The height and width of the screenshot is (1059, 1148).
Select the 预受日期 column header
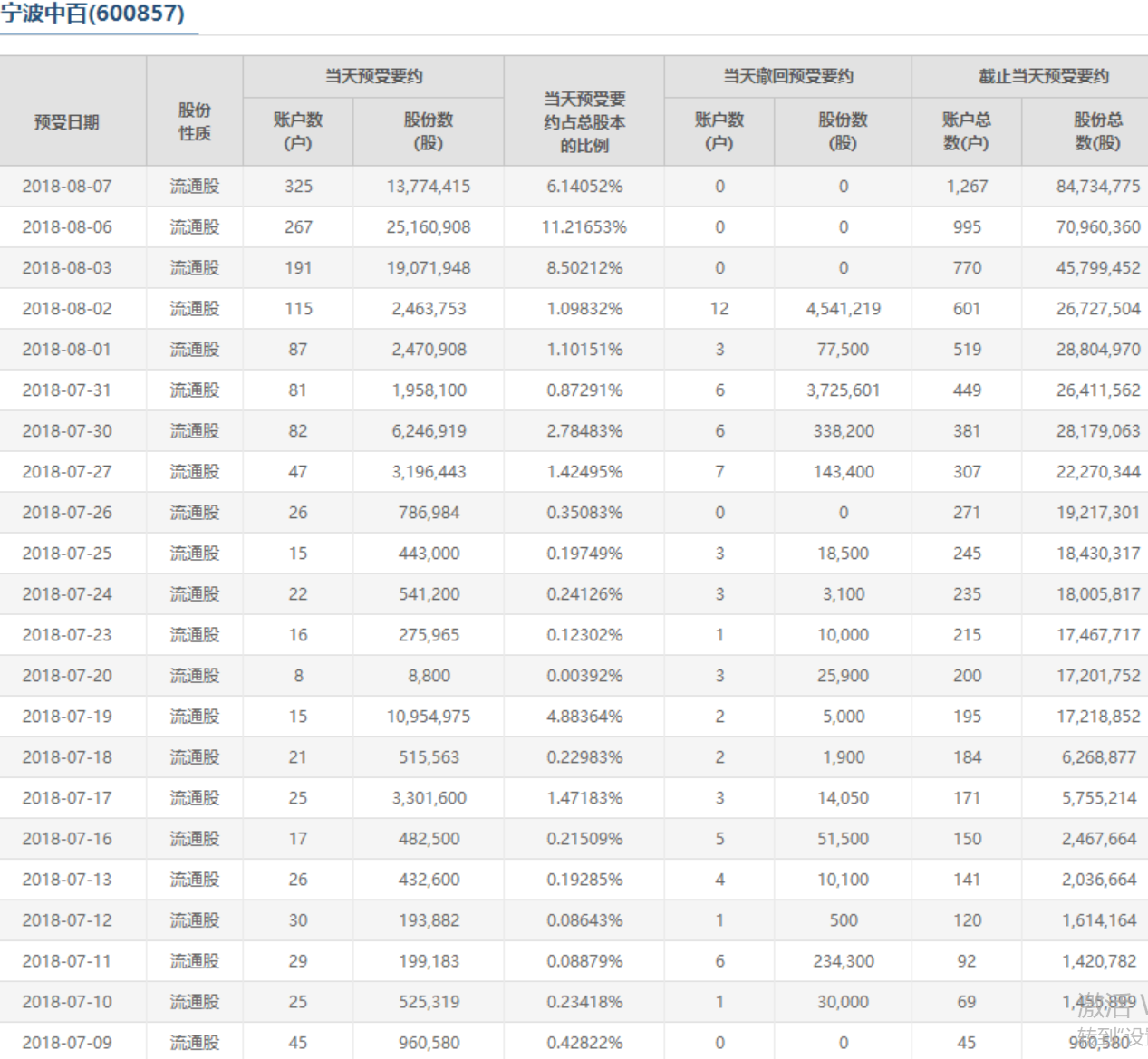(66, 122)
